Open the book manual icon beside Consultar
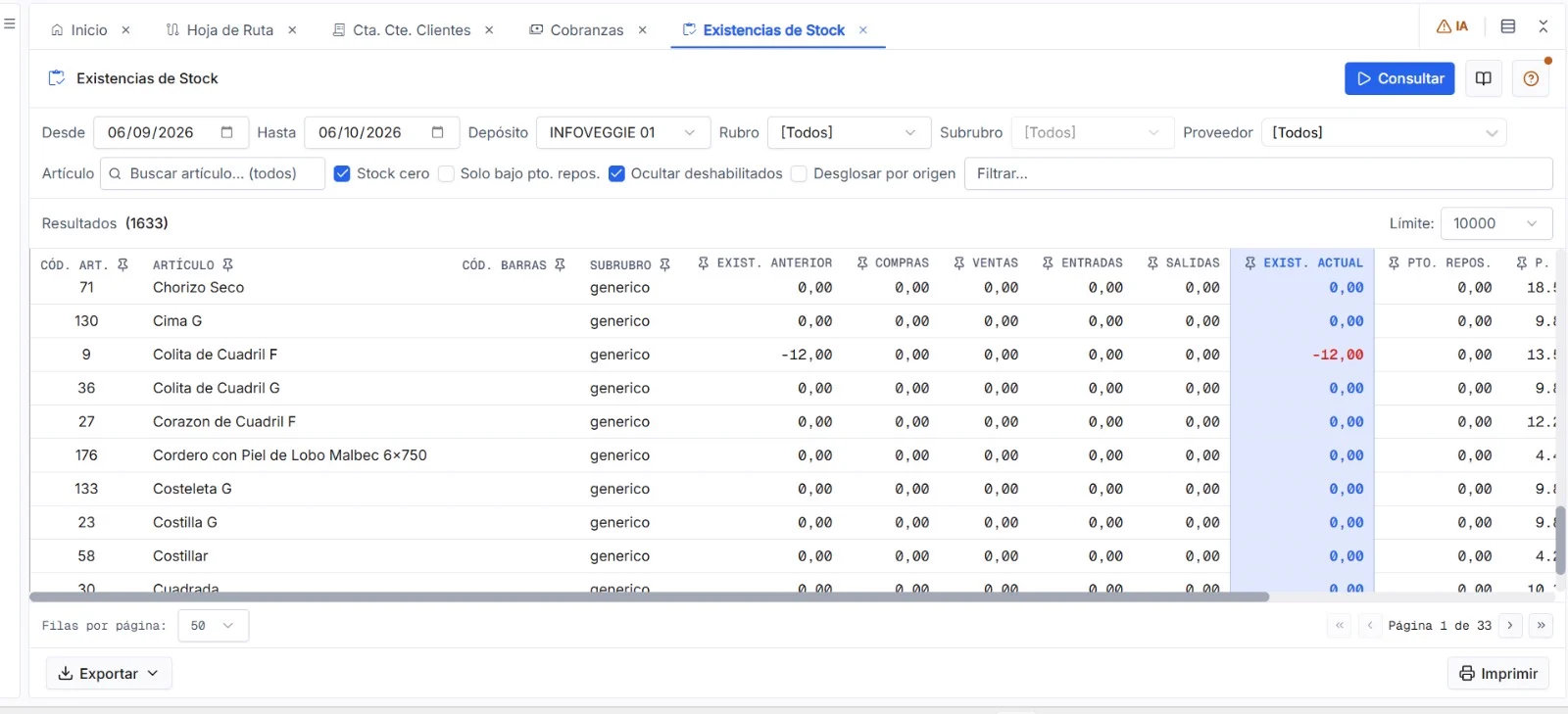The width and height of the screenshot is (1568, 714). (x=1484, y=78)
